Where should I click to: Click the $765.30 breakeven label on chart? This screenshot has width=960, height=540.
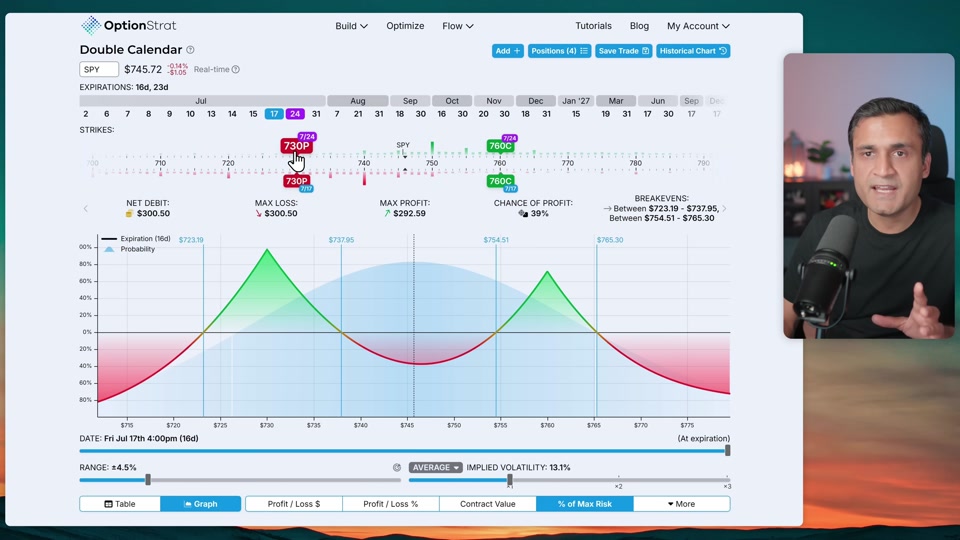(610, 240)
